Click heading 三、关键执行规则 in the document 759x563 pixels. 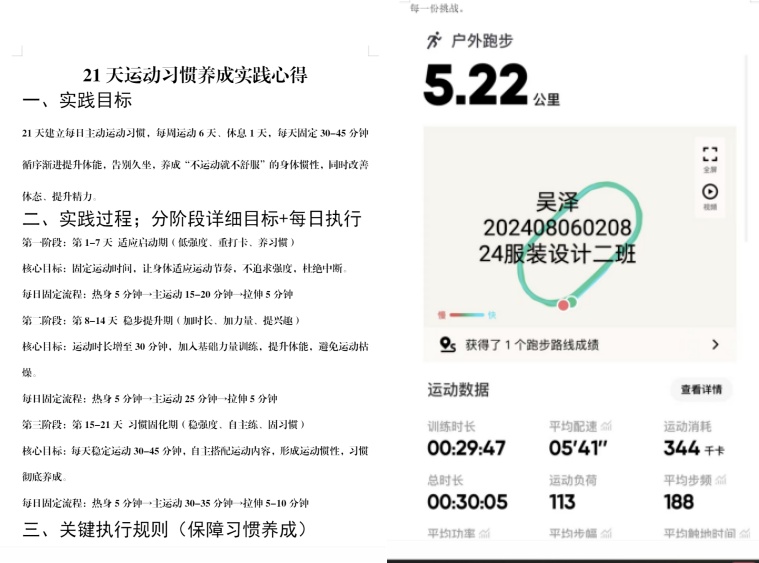[x=165, y=529]
